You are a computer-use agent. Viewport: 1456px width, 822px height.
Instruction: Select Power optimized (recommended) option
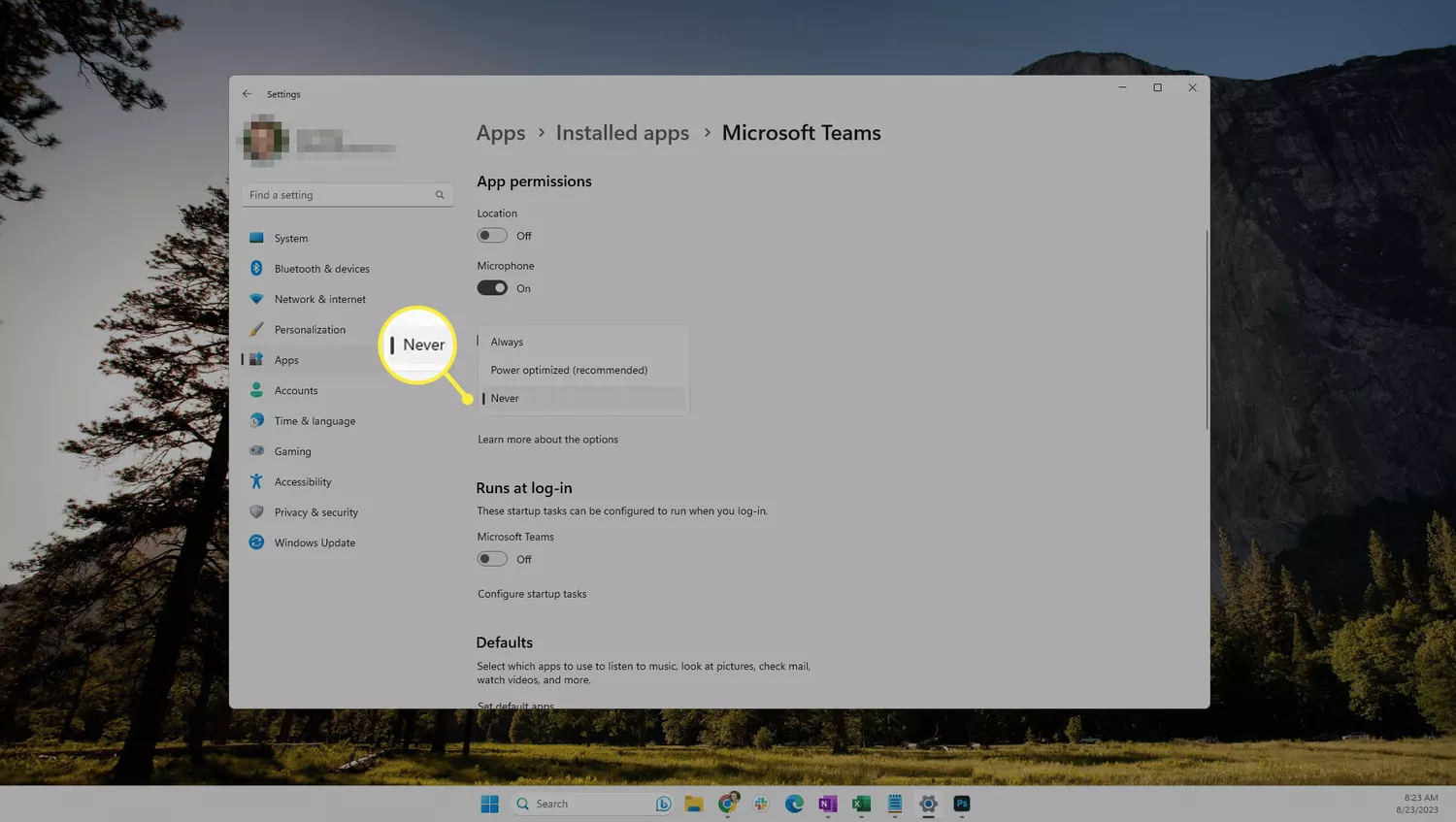(582, 370)
